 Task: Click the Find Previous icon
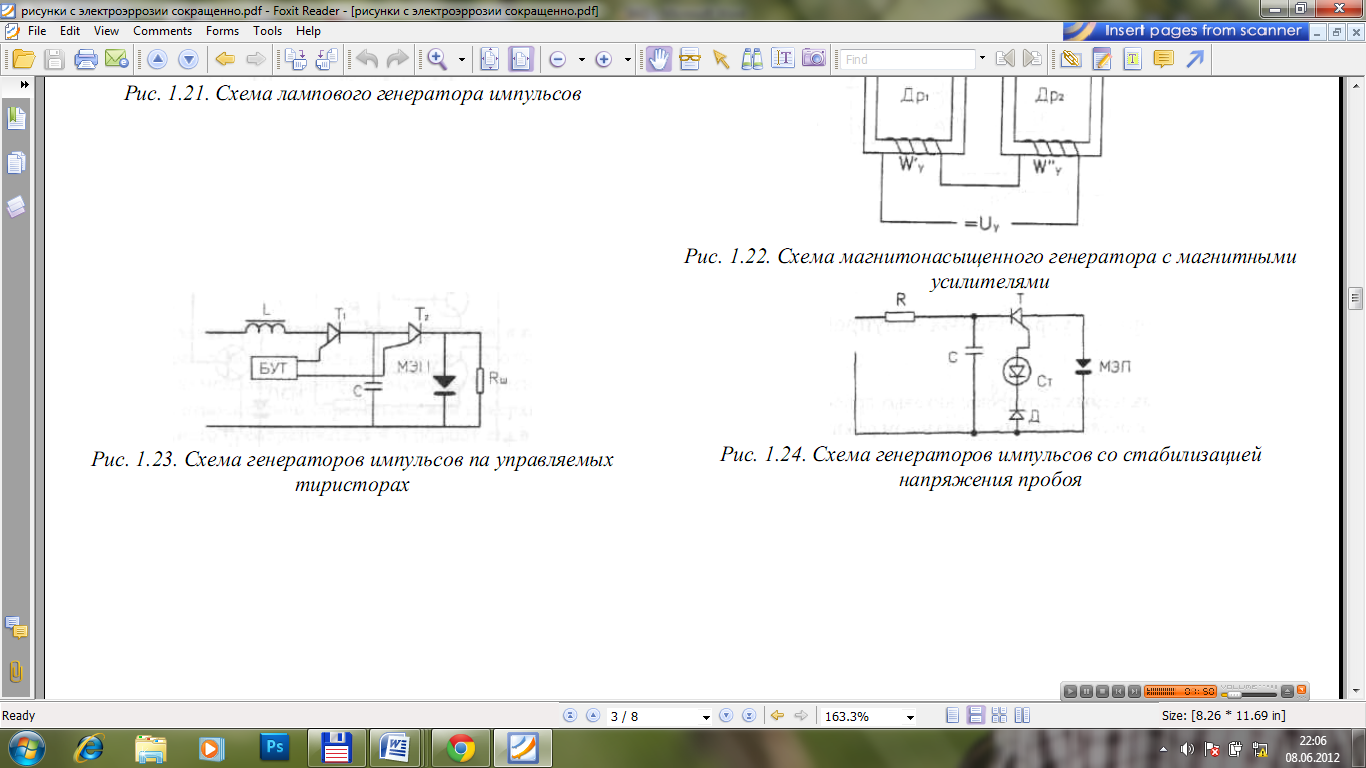[1005, 59]
